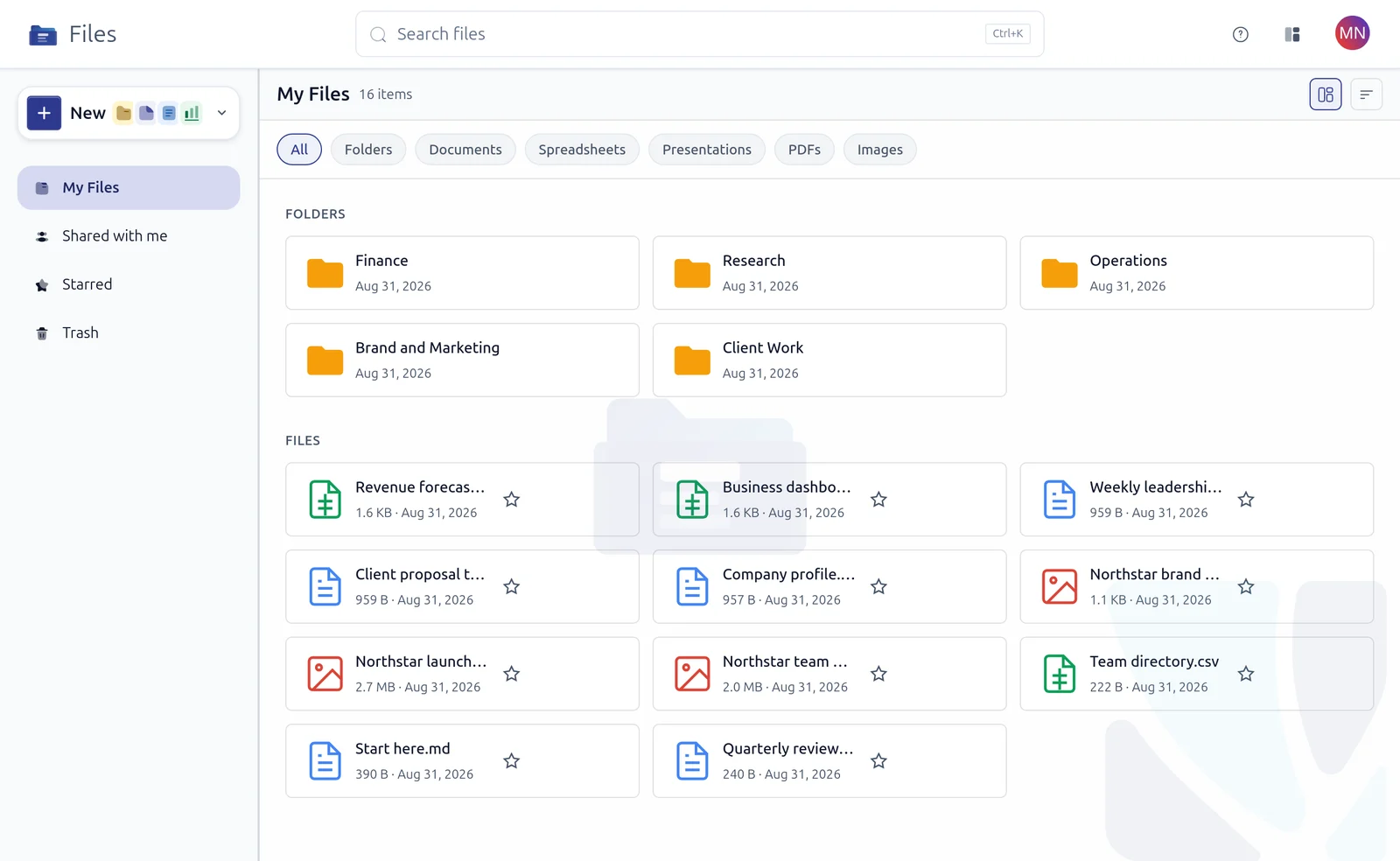Open the apps panel icon in header
Image resolution: width=1400 pixels, height=861 pixels.
click(1292, 34)
